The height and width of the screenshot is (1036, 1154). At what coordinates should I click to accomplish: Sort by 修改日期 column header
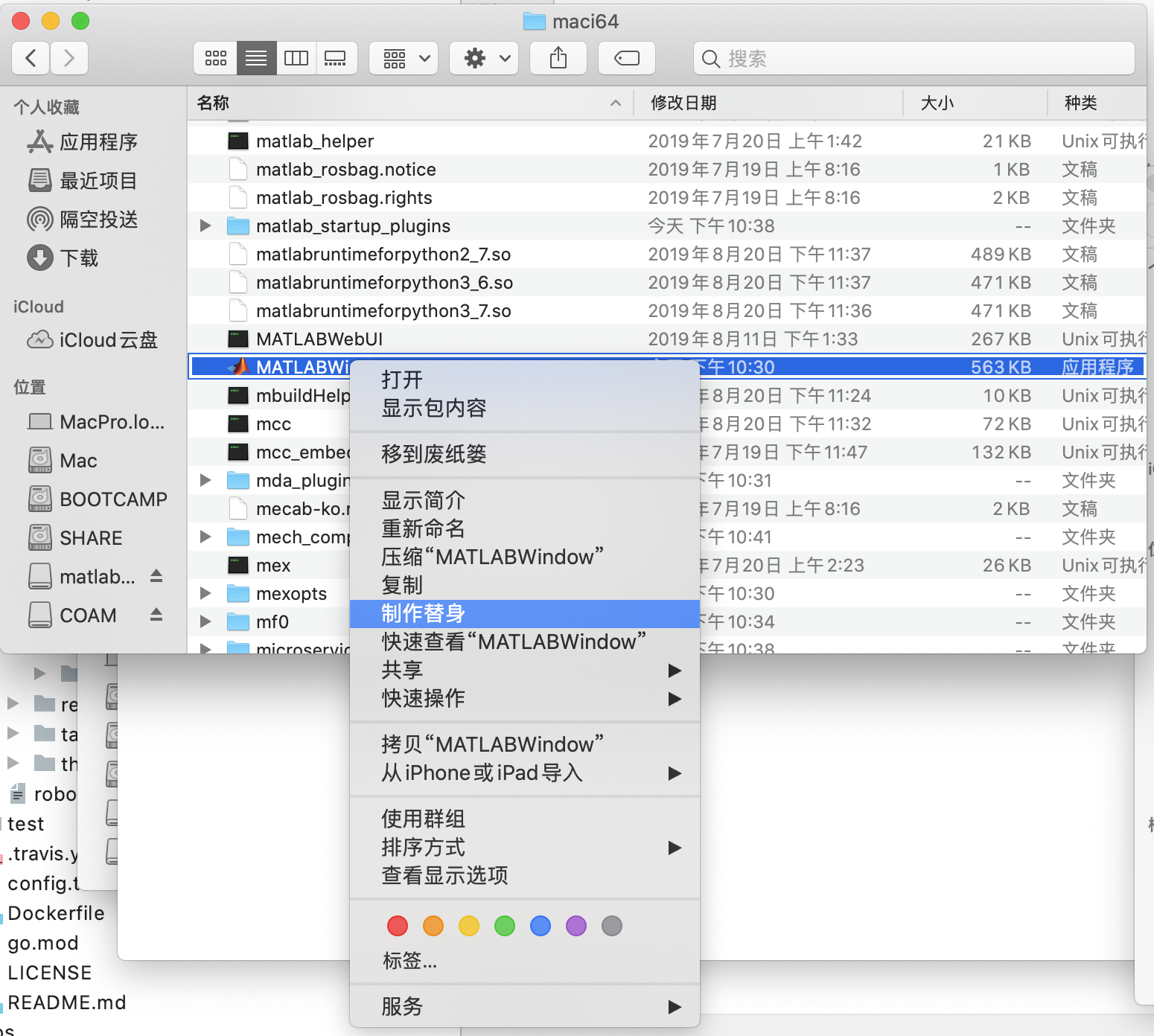683,103
